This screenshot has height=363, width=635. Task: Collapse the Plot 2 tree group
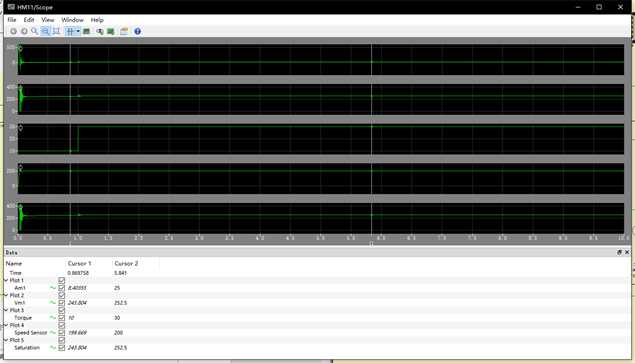6,295
